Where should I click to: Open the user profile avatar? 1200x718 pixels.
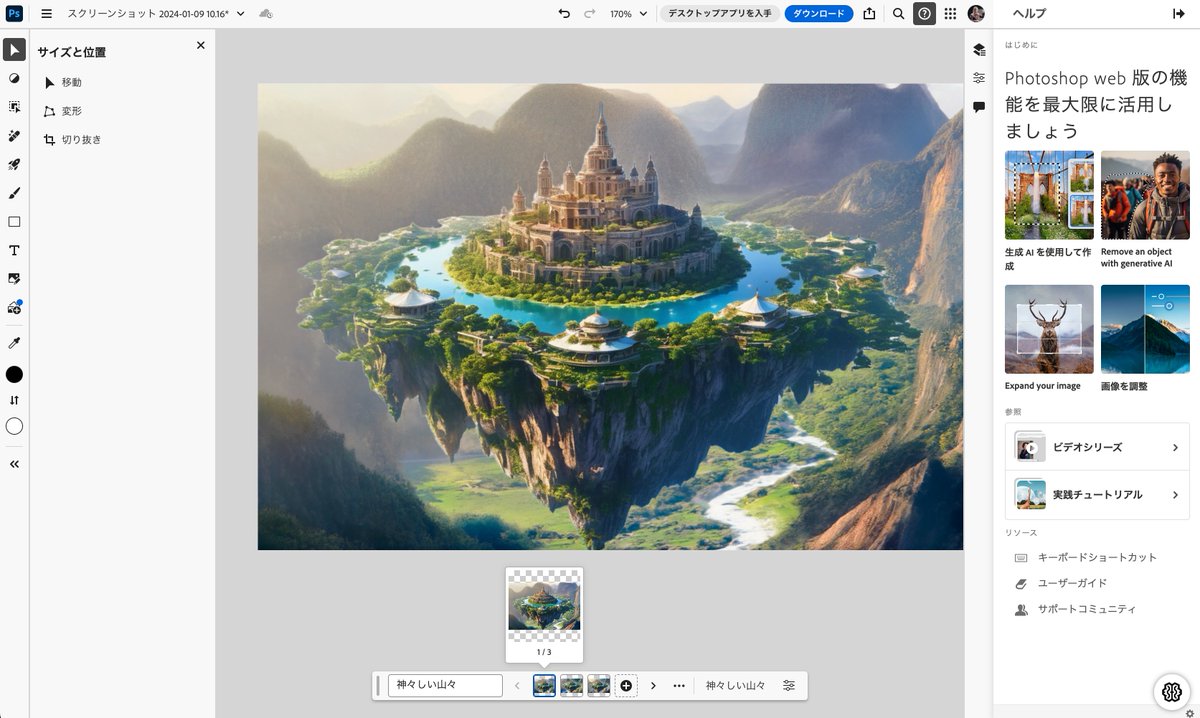pyautogui.click(x=977, y=14)
